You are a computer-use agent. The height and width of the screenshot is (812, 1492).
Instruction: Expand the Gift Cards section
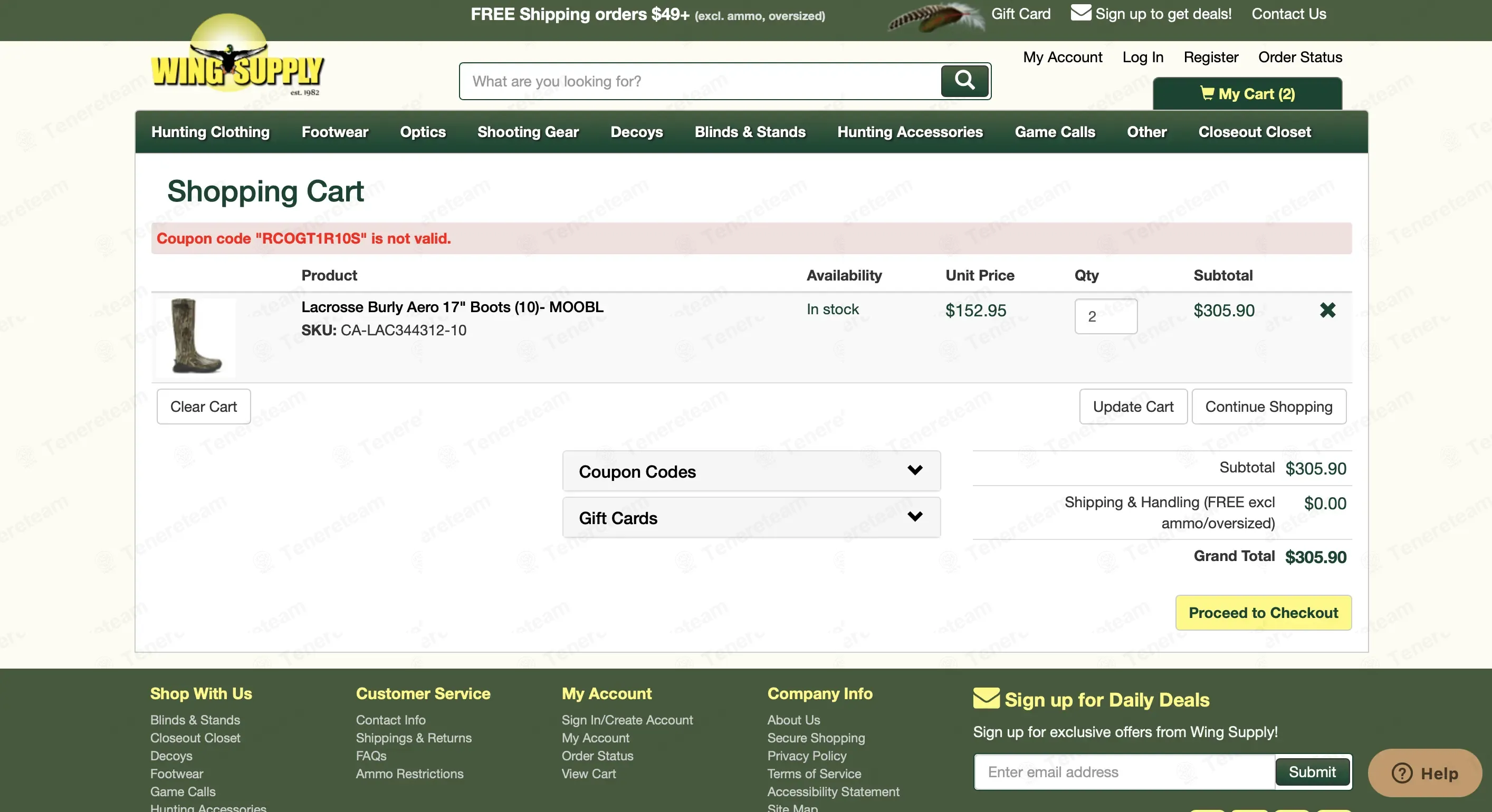coord(751,517)
